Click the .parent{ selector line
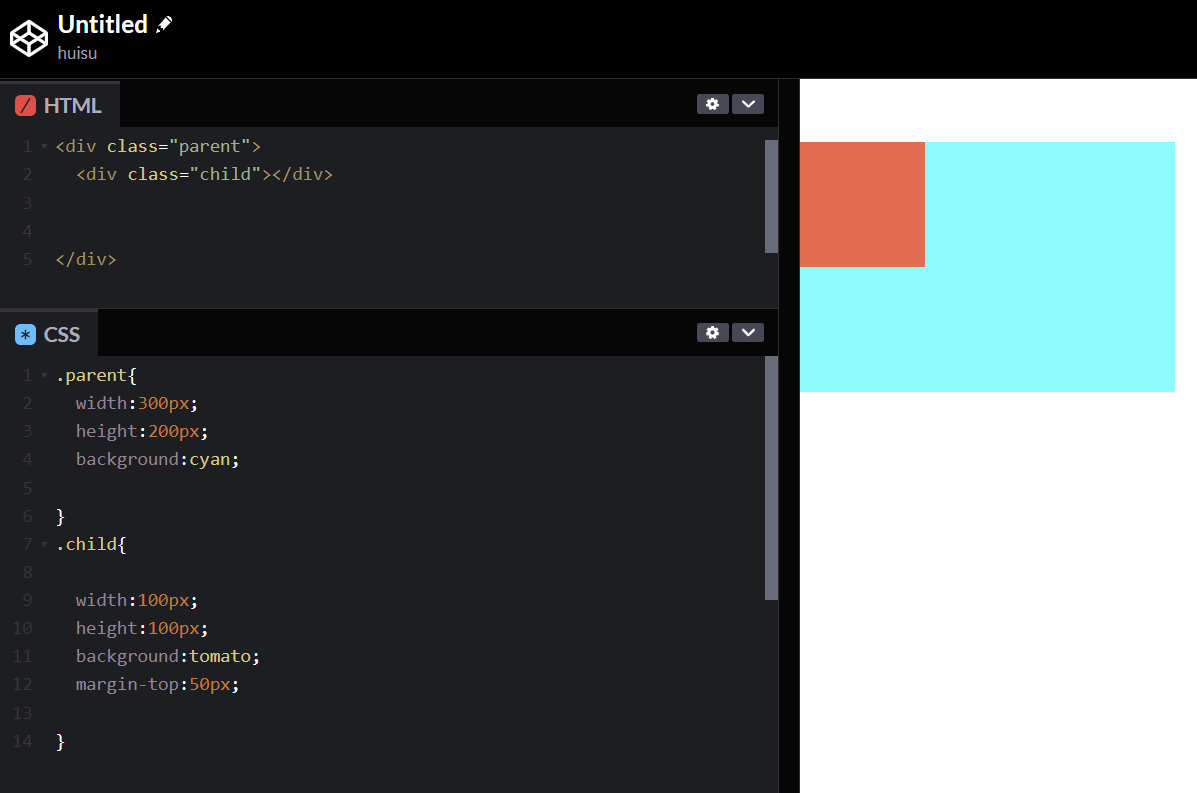1197x793 pixels. click(96, 376)
